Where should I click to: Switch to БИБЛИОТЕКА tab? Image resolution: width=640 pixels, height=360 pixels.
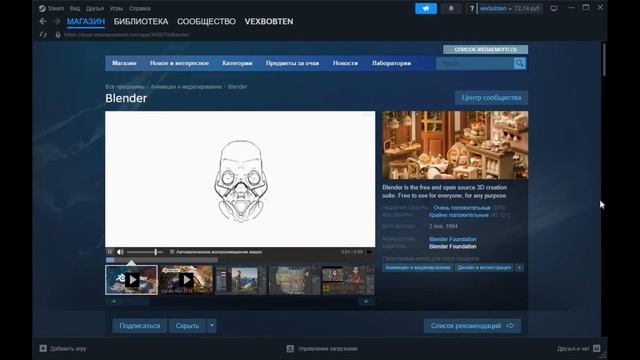point(141,21)
